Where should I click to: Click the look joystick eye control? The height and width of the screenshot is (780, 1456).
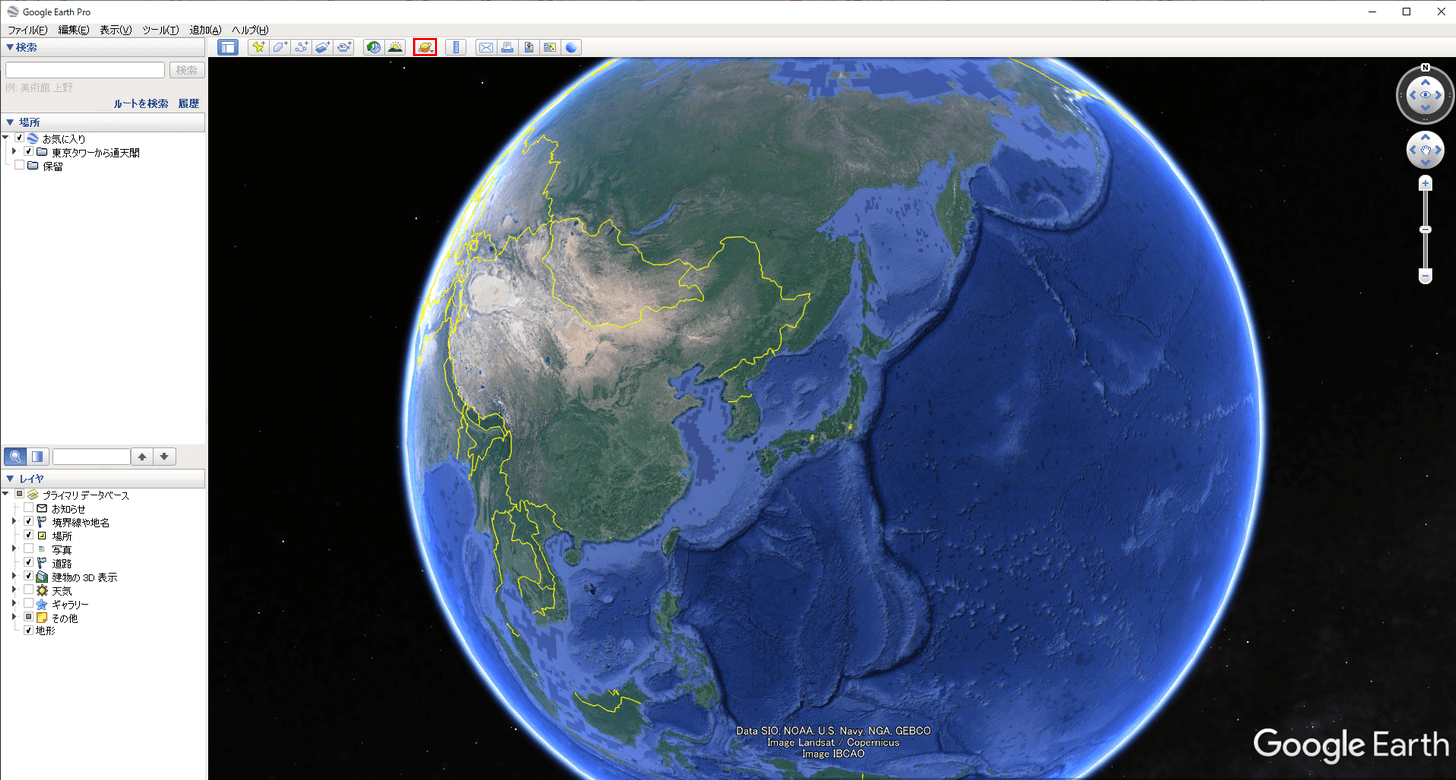click(1425, 95)
